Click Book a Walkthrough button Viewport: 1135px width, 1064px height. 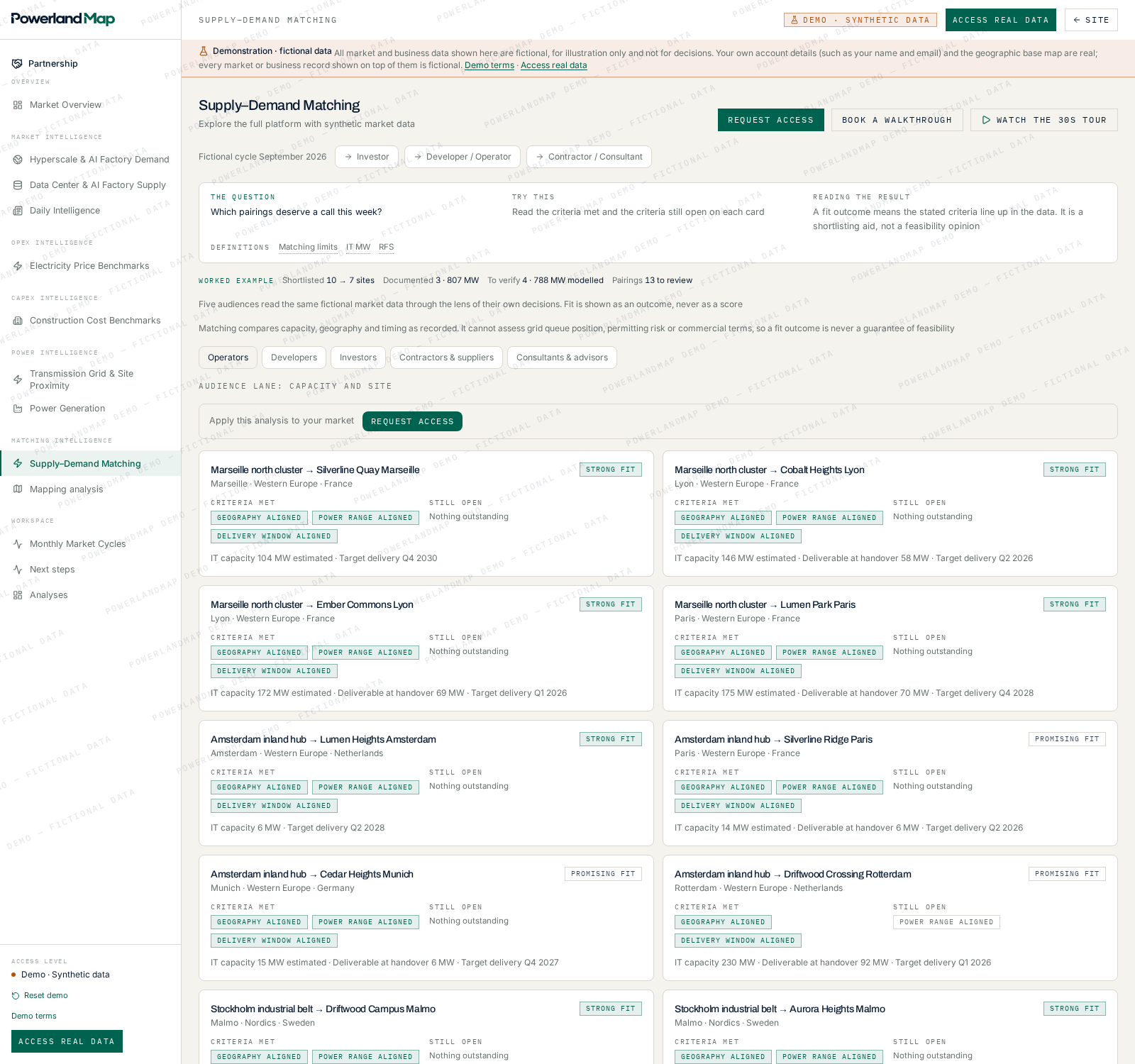pos(897,120)
